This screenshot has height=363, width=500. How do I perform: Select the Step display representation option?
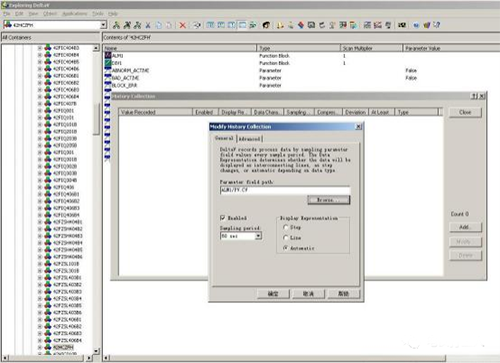286,227
